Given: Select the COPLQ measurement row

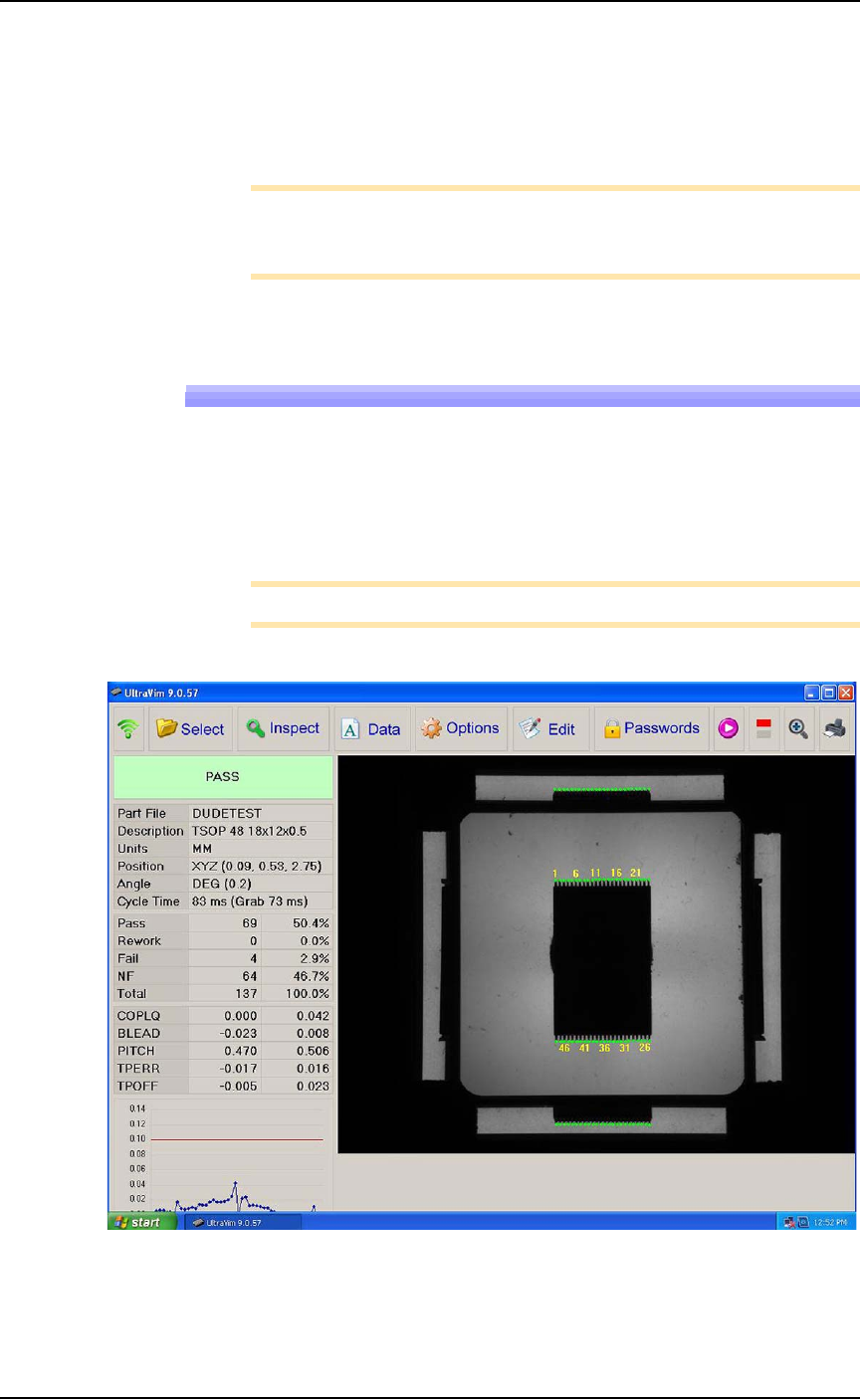Looking at the screenshot, I should [223, 1016].
